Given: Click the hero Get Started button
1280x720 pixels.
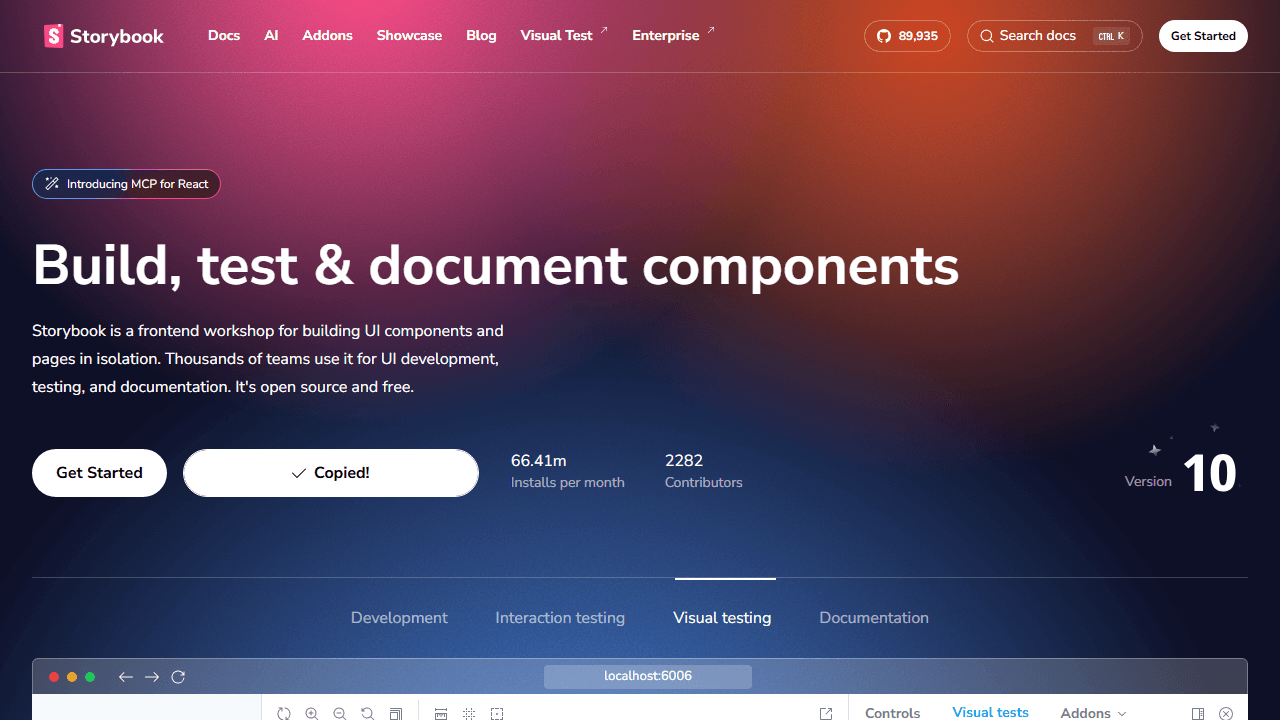Looking at the screenshot, I should click(99, 473).
